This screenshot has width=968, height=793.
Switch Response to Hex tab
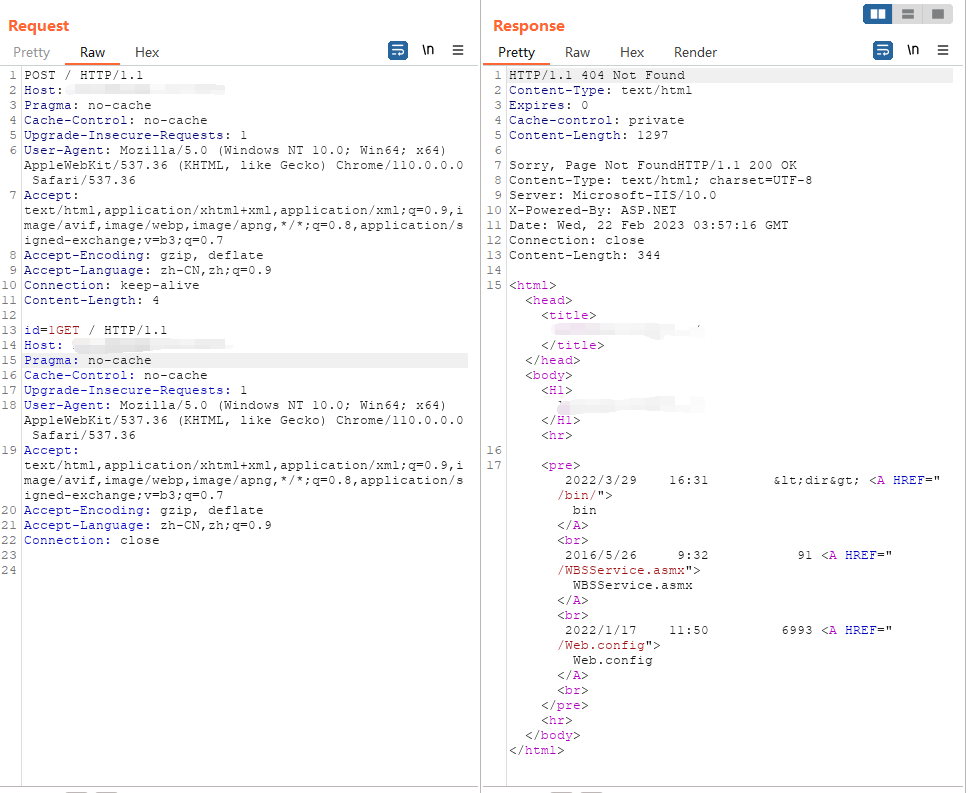632,52
